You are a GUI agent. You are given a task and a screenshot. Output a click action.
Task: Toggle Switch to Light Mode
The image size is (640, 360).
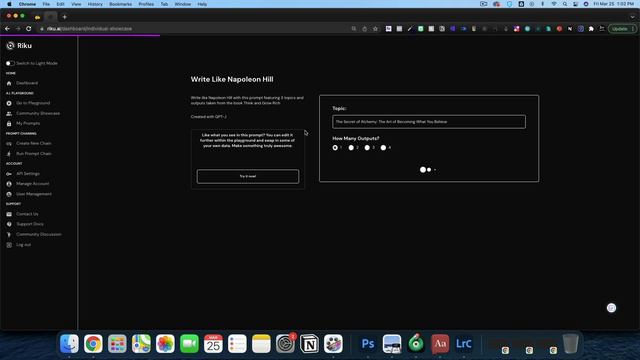click(10, 63)
